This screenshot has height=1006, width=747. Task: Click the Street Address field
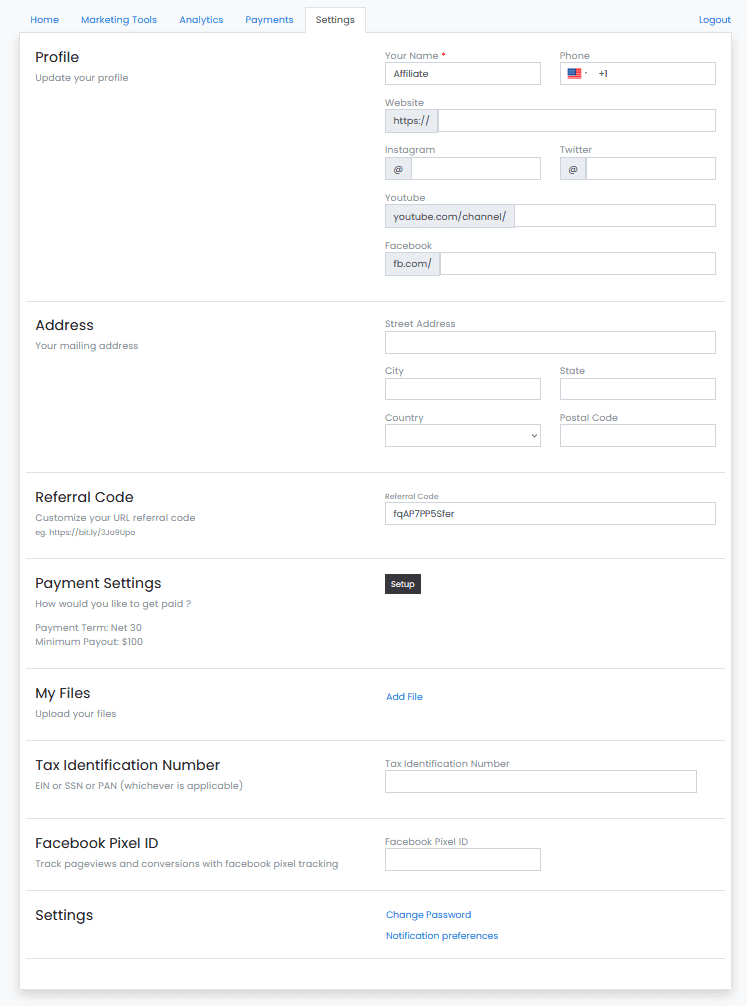click(x=550, y=342)
